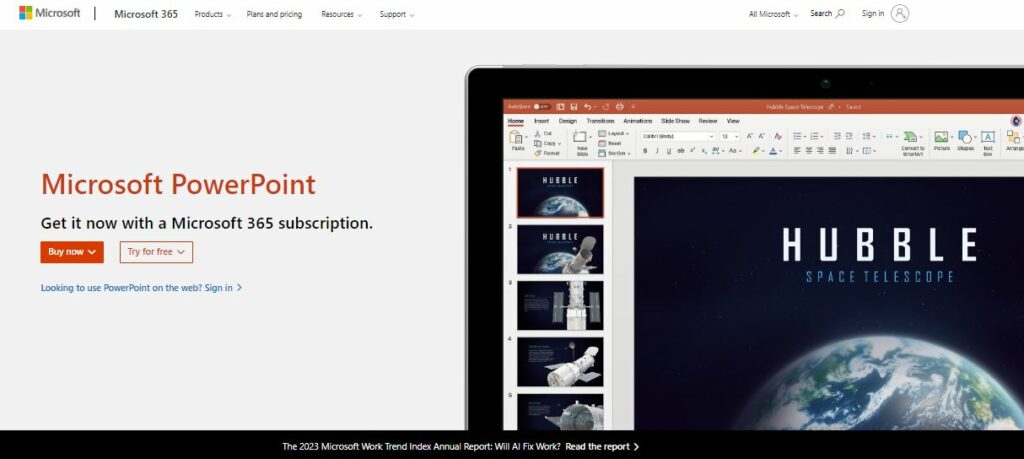Click the Paste clipboard icon

[x=517, y=138]
